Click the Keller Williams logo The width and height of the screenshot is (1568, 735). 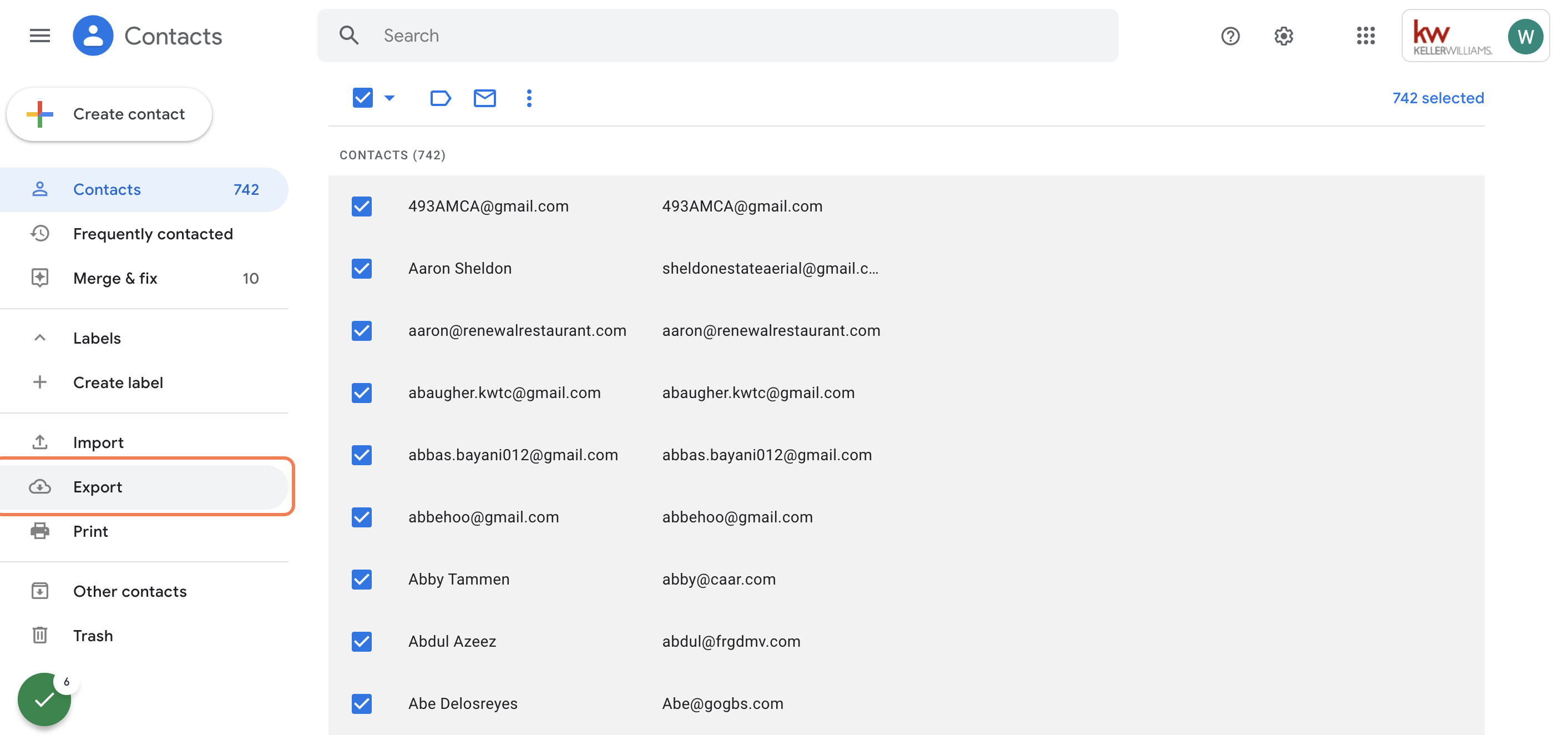(1451, 38)
